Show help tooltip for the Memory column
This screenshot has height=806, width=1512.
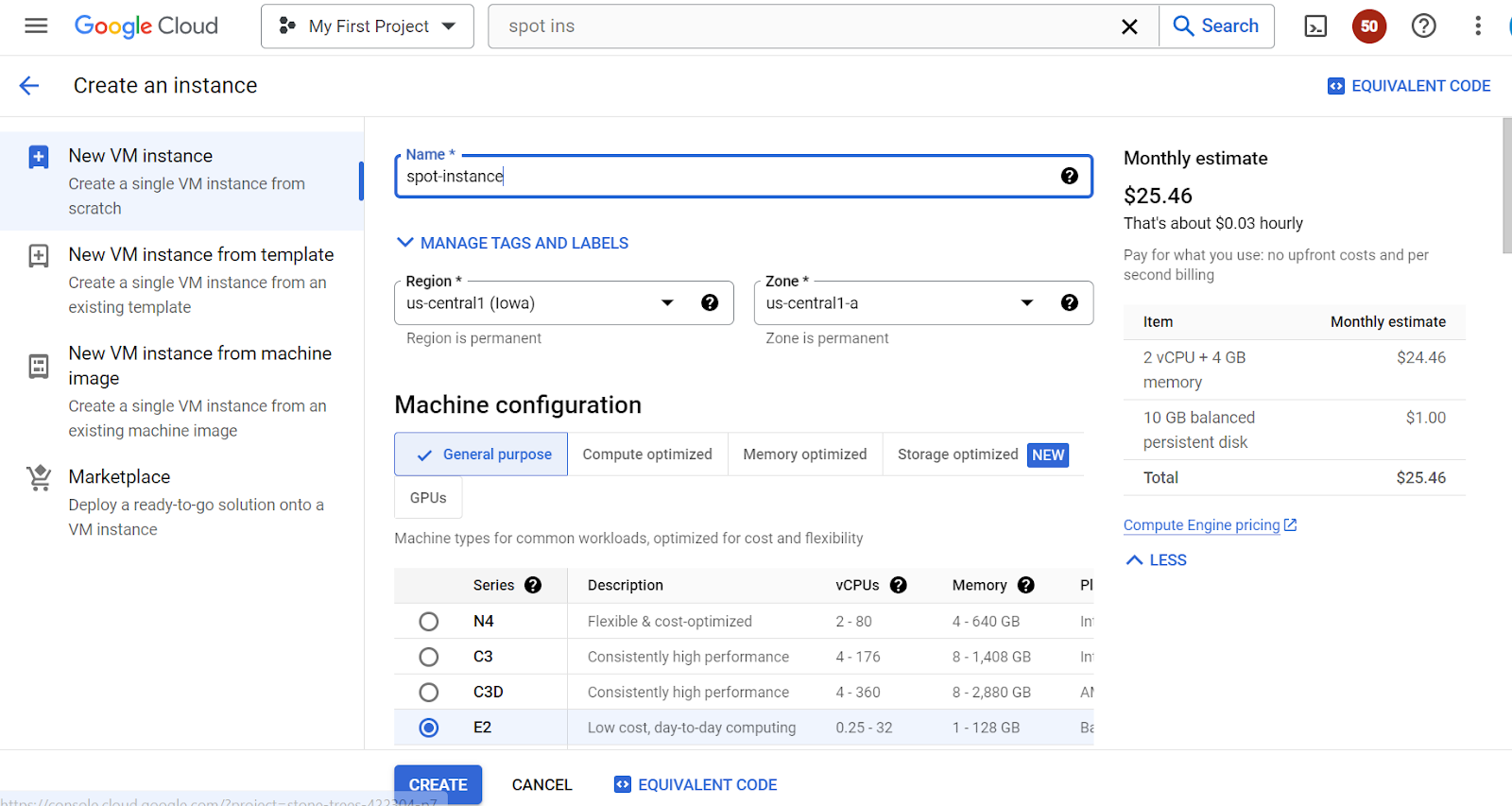tap(1026, 585)
